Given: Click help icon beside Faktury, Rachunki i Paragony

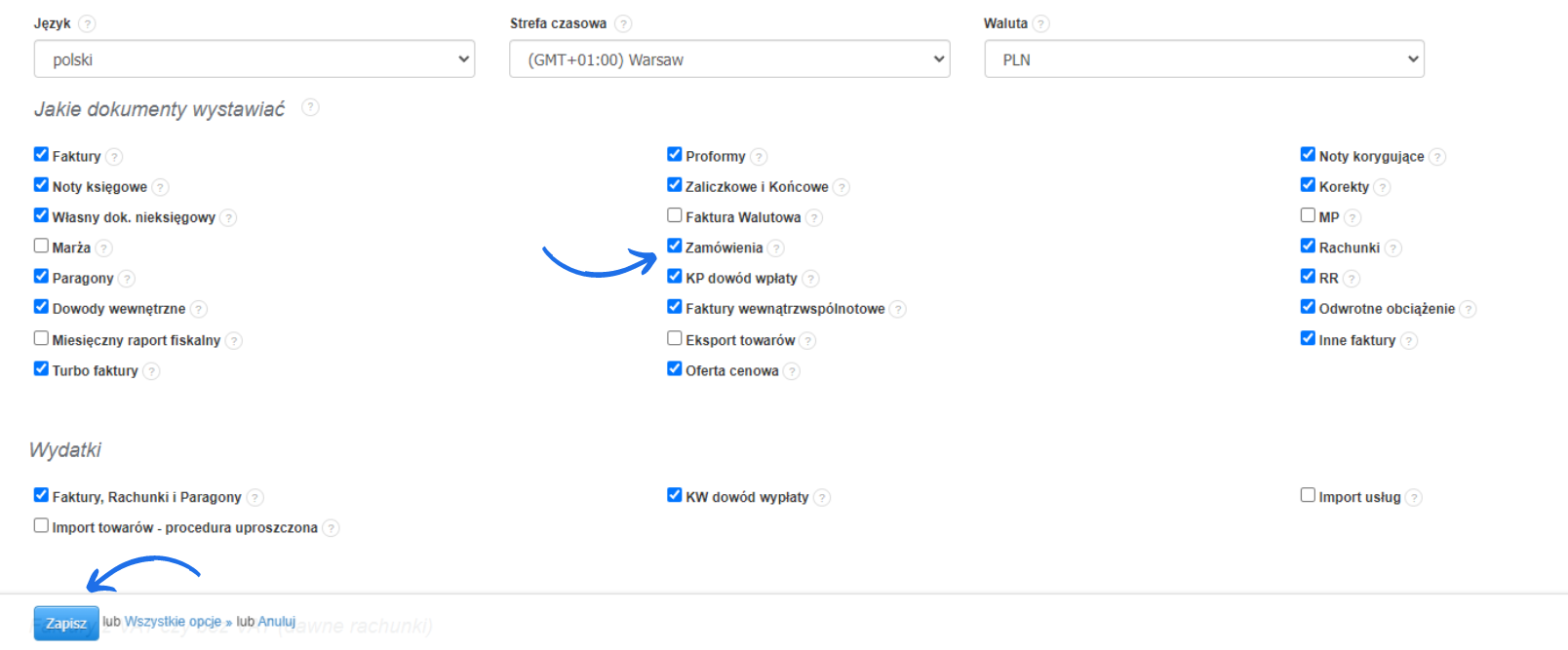Looking at the screenshot, I should click(255, 498).
